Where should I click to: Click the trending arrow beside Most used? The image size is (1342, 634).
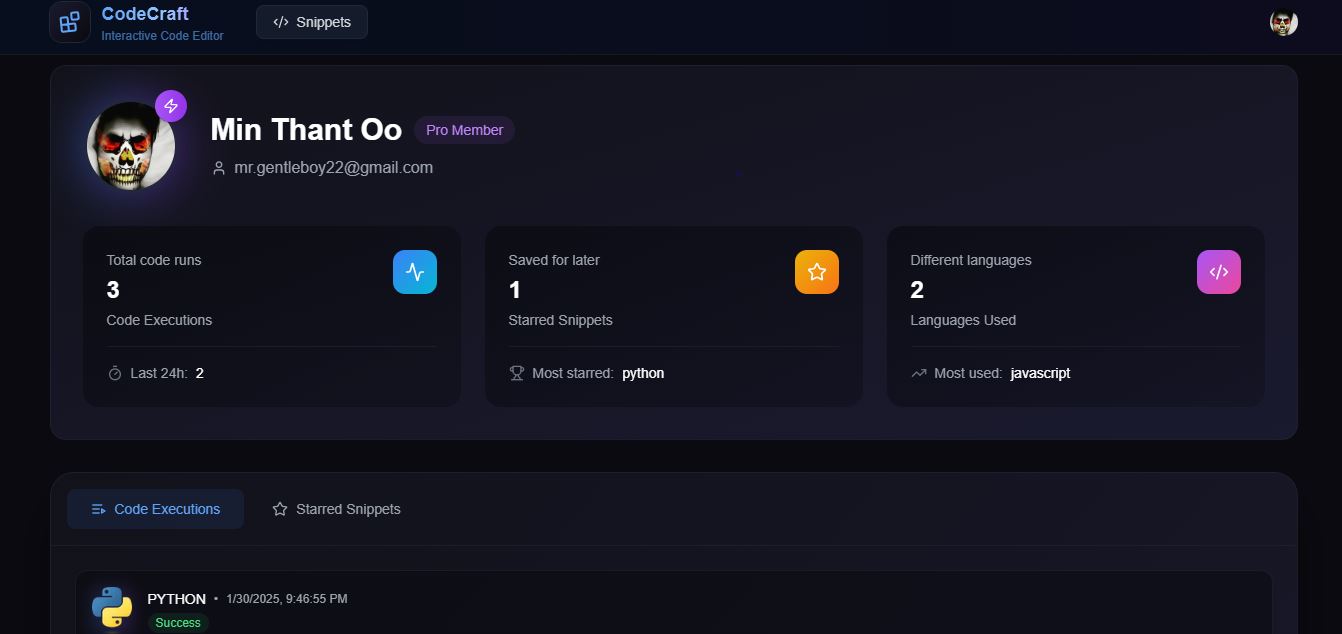(919, 373)
